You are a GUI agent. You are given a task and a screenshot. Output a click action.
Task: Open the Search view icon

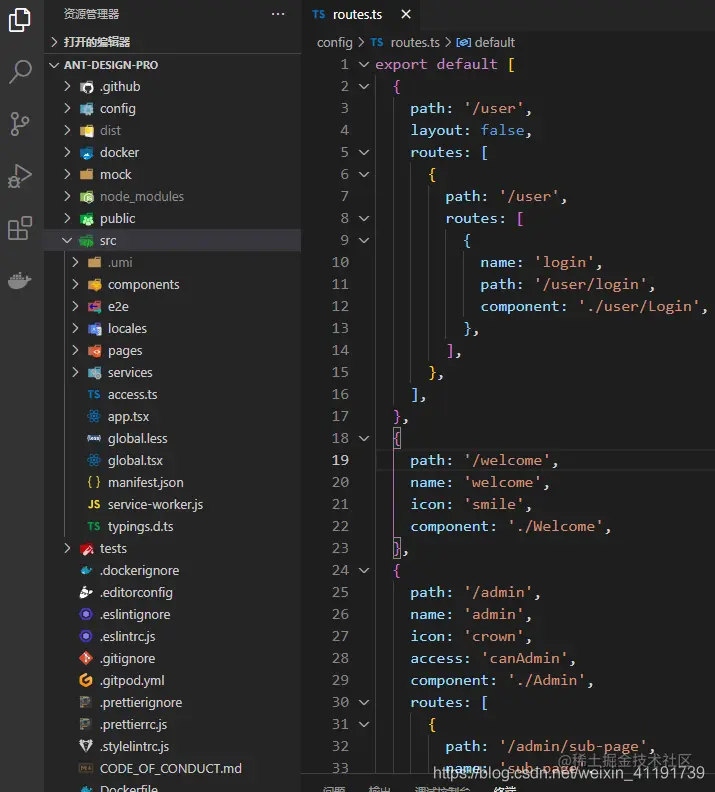tap(20, 71)
